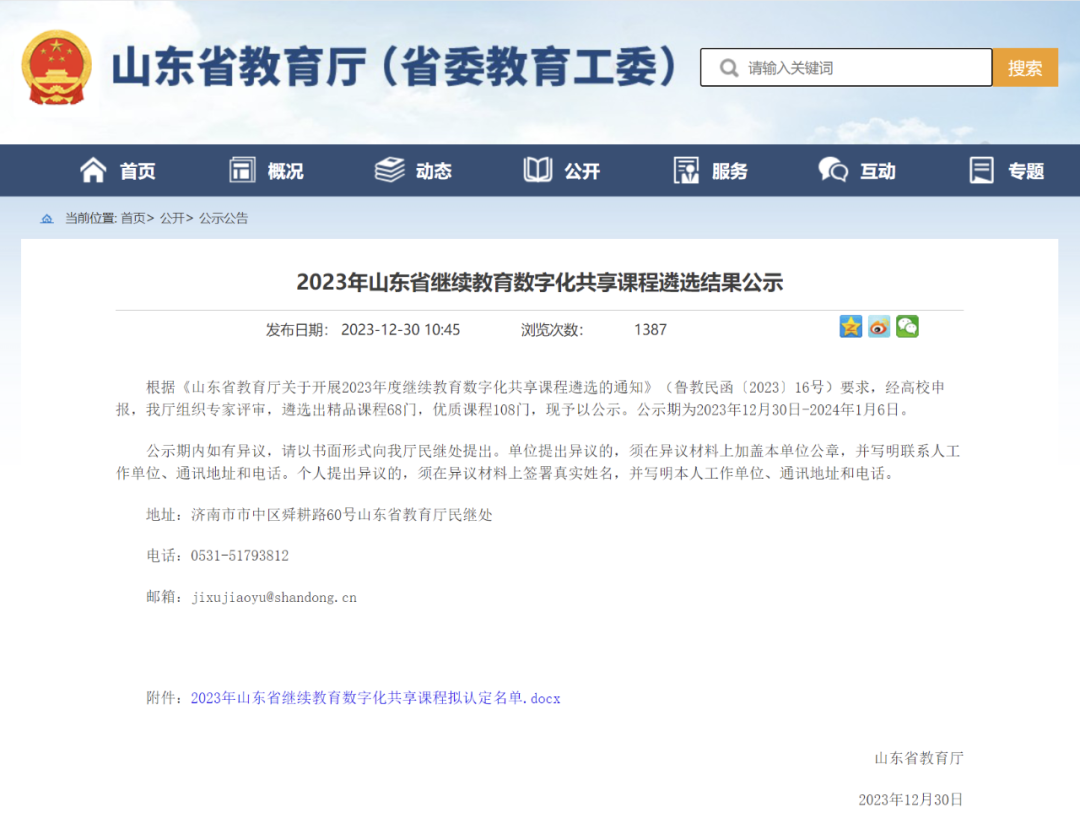Viewport: 1080px width, 813px height.
Task: Go to 公开 in the breadcrumb
Action: coord(172,218)
